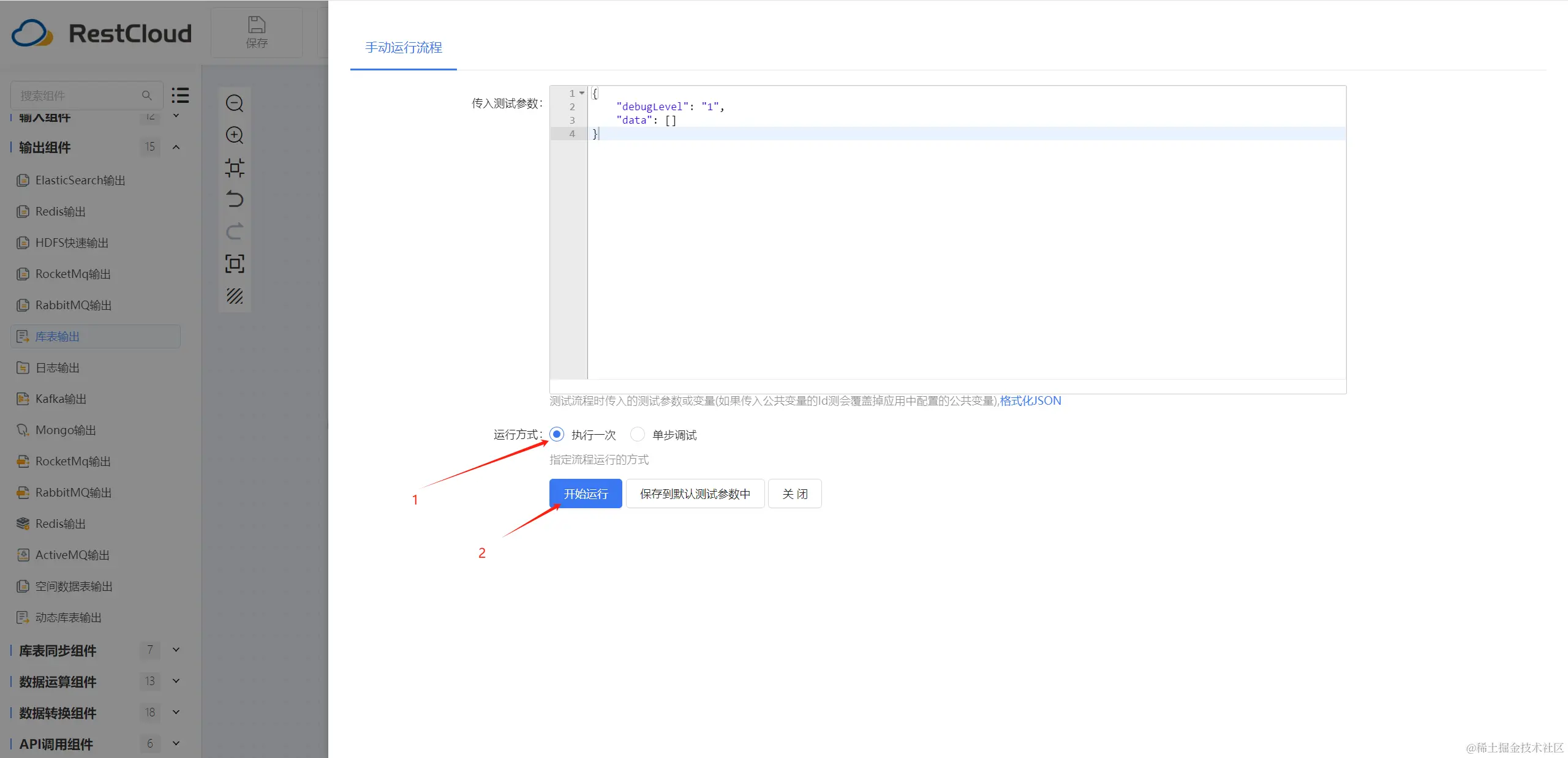Click the zoom in magnifier icon
The image size is (1568, 758).
[x=235, y=135]
